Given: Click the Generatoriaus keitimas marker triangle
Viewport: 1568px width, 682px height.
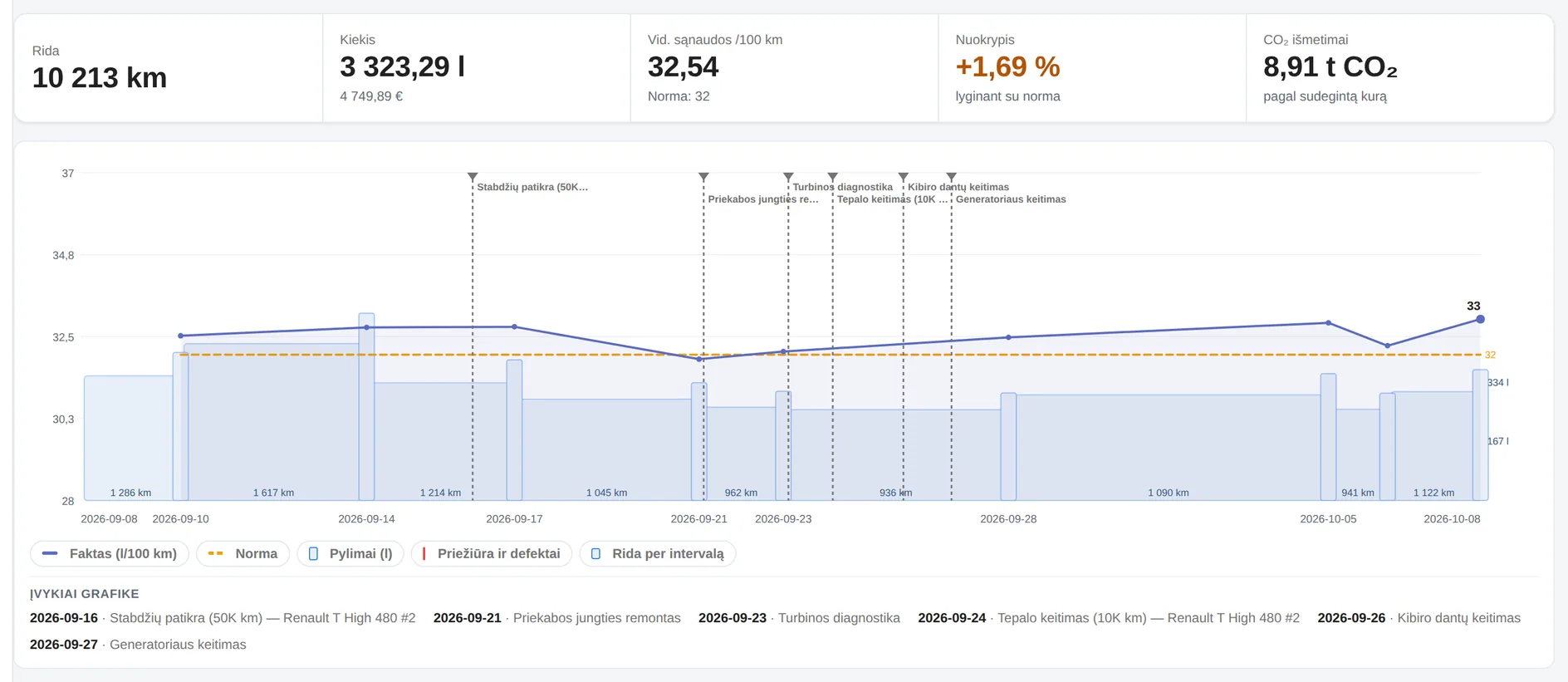Looking at the screenshot, I should click(952, 177).
